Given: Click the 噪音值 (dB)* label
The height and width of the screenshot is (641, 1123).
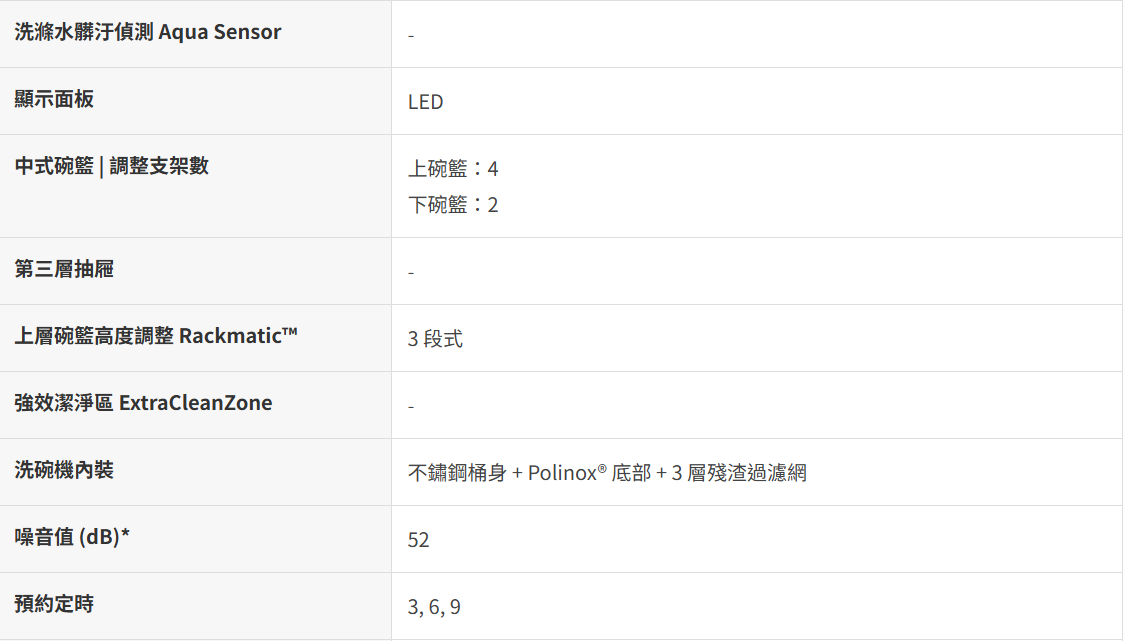Looking at the screenshot, I should pos(73,537).
